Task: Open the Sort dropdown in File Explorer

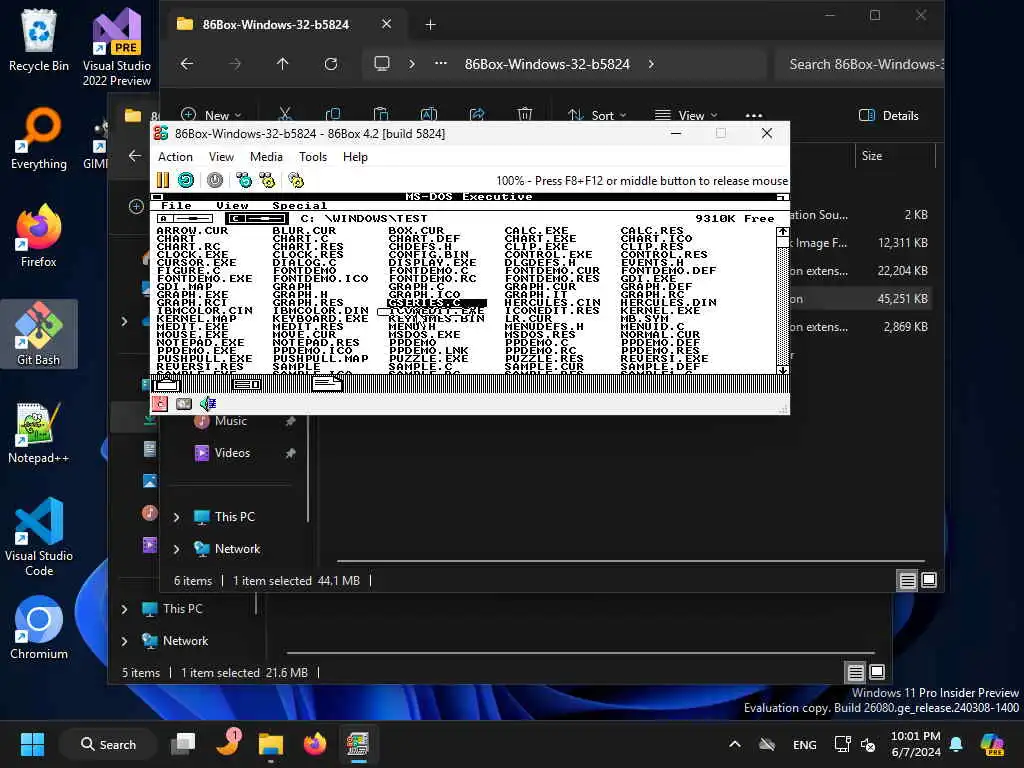Action: click(596, 116)
